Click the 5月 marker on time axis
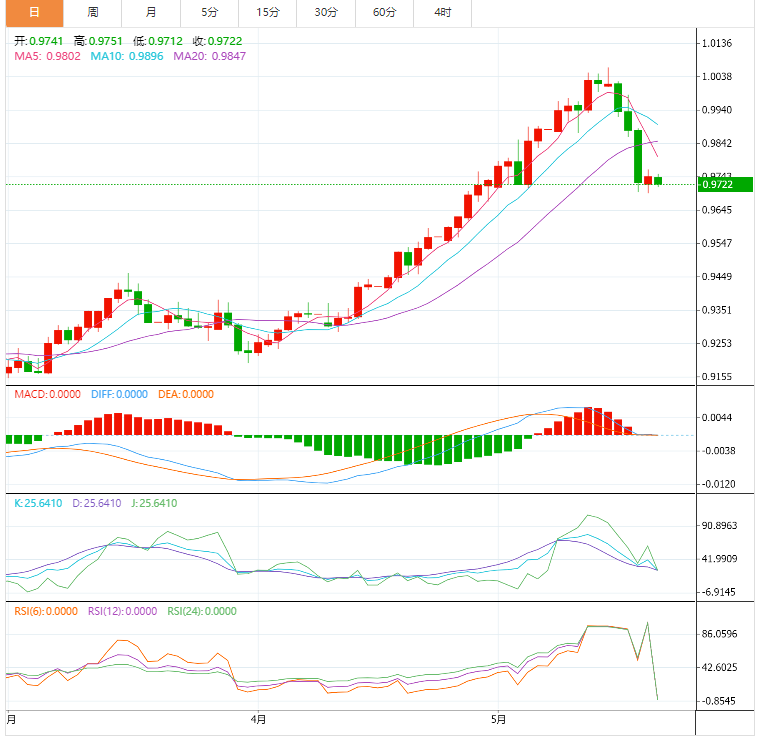 coord(498,719)
